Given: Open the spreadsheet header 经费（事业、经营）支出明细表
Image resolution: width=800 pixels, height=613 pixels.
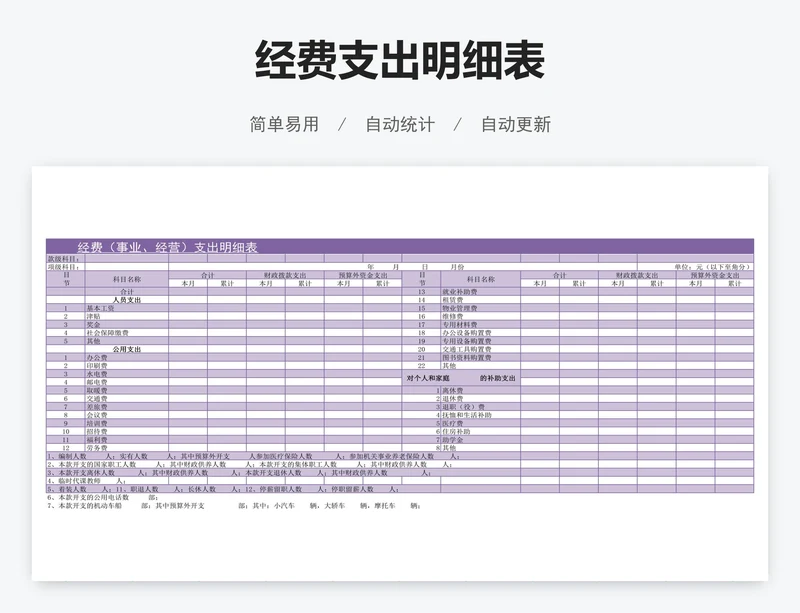Looking at the screenshot, I should tap(167, 248).
